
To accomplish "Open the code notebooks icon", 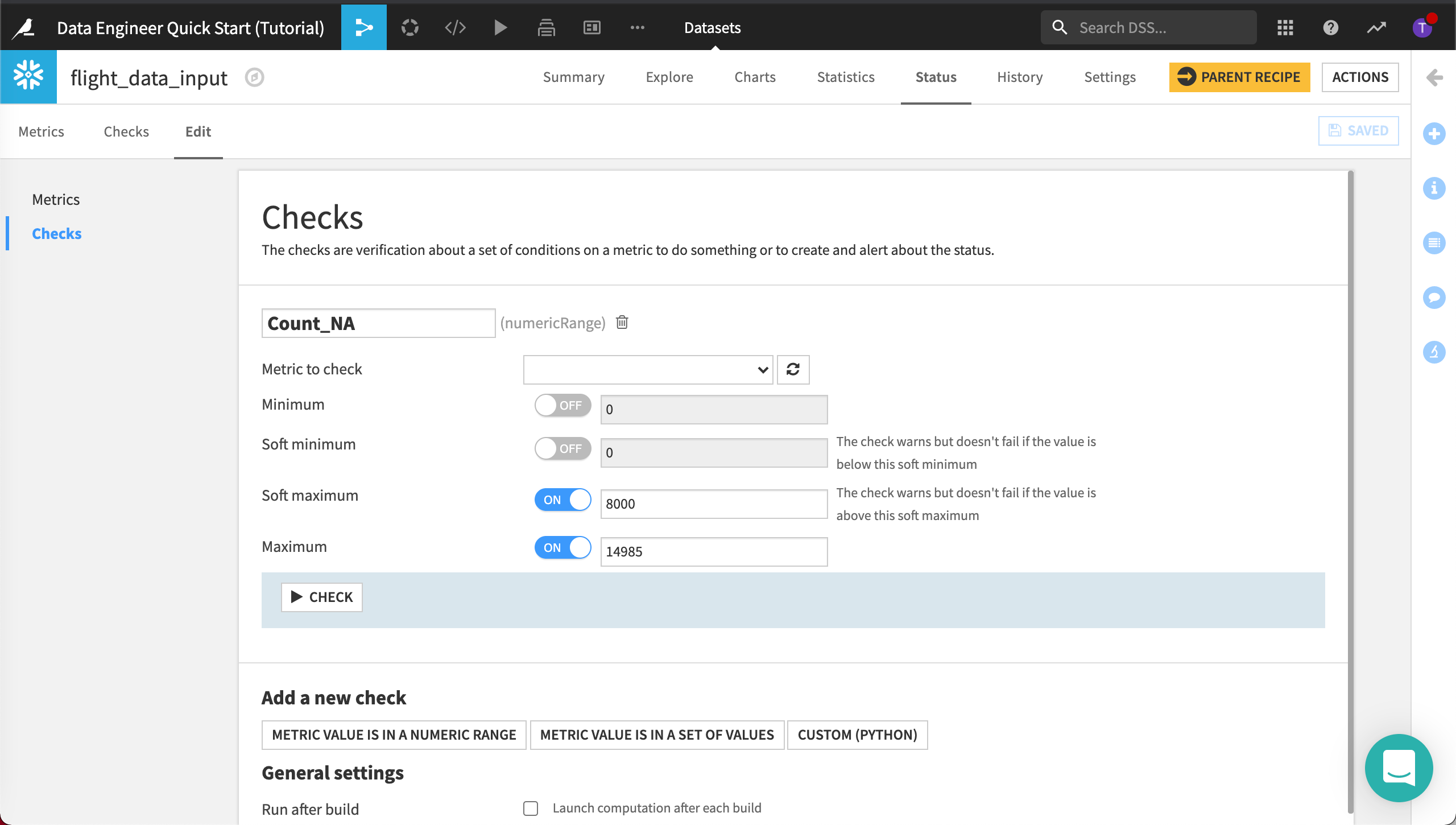I will pyautogui.click(x=455, y=27).
